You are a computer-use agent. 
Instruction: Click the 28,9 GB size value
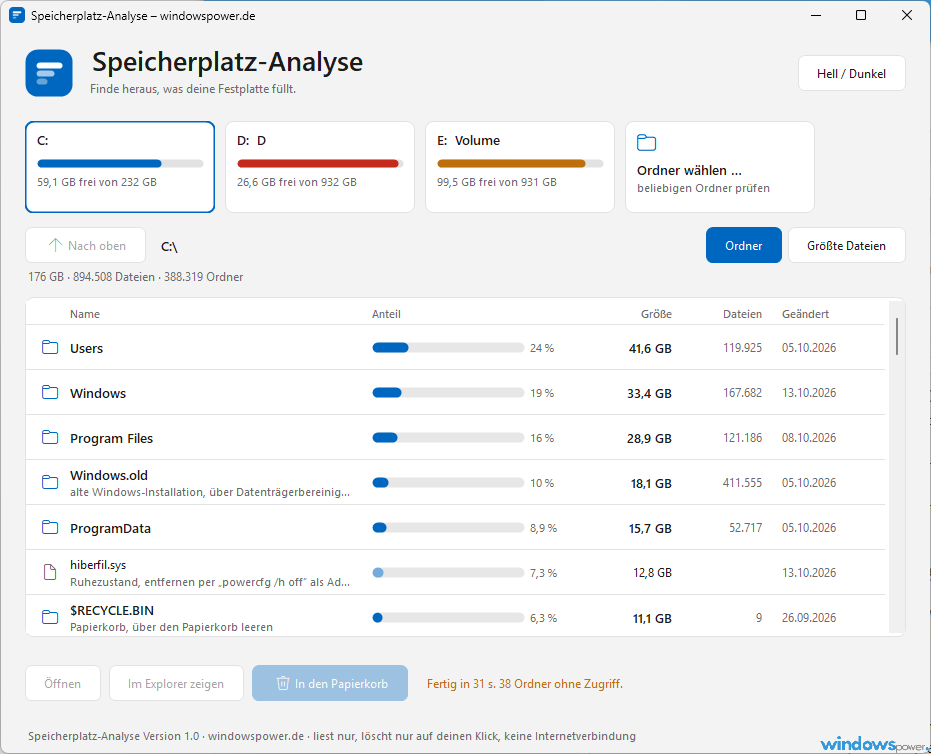coord(649,438)
